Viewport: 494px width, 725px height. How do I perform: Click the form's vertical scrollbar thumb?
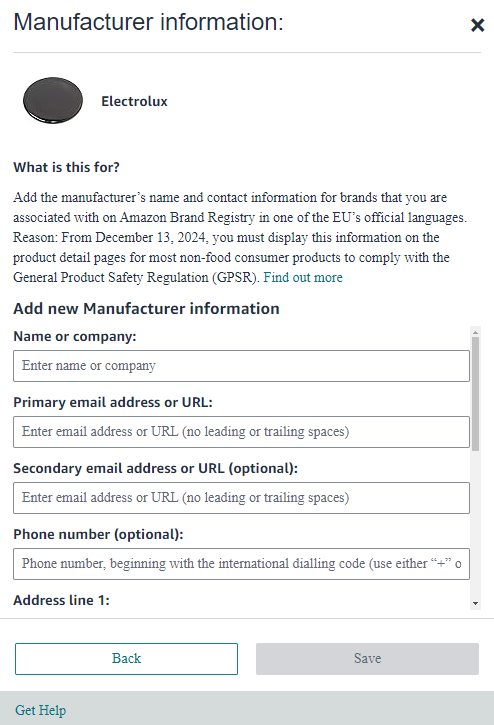475,394
